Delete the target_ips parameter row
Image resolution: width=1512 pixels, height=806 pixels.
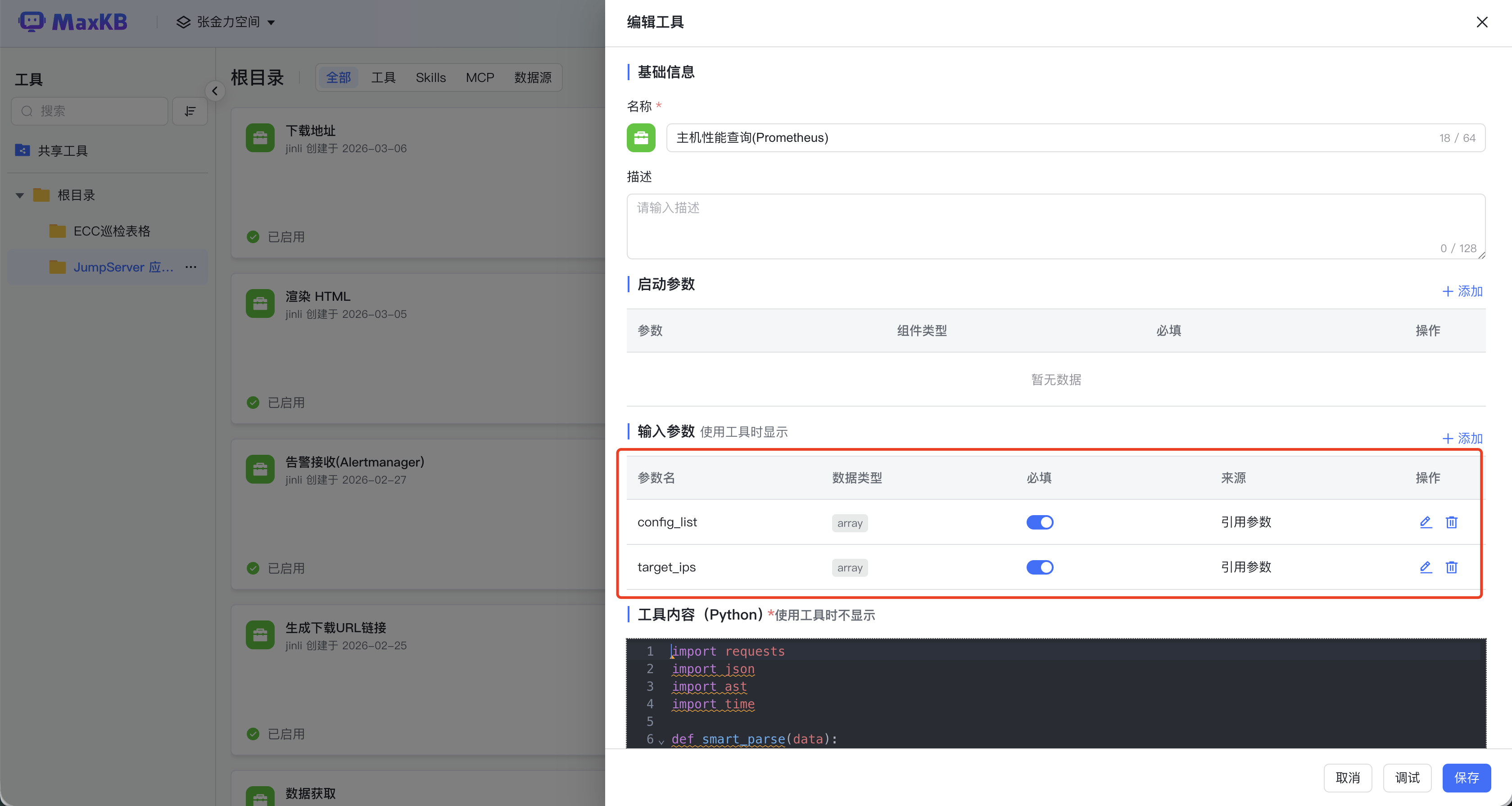(1451, 567)
